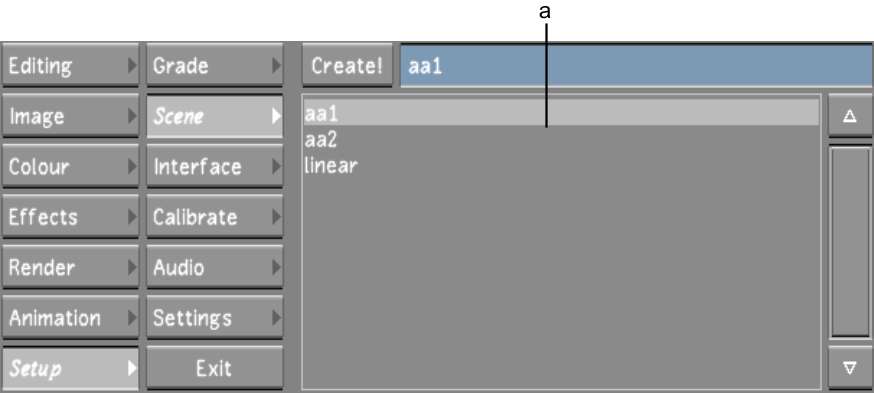Expand the Settings submenu arrow
The image size is (874, 393).
click(x=276, y=318)
